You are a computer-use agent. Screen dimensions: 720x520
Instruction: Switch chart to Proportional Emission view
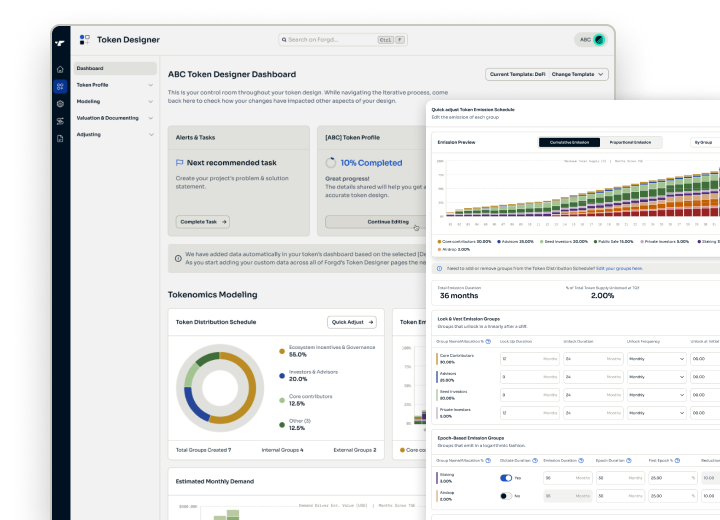(630, 142)
